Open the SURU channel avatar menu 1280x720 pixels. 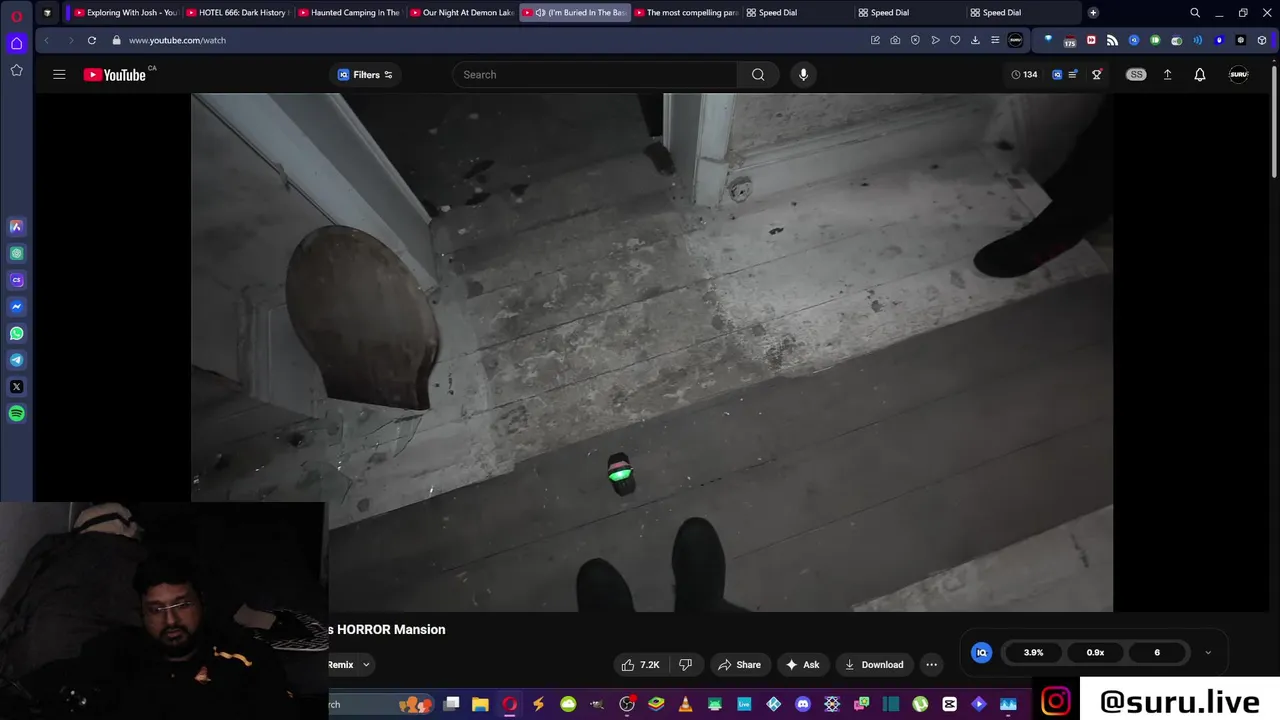[x=1239, y=75]
